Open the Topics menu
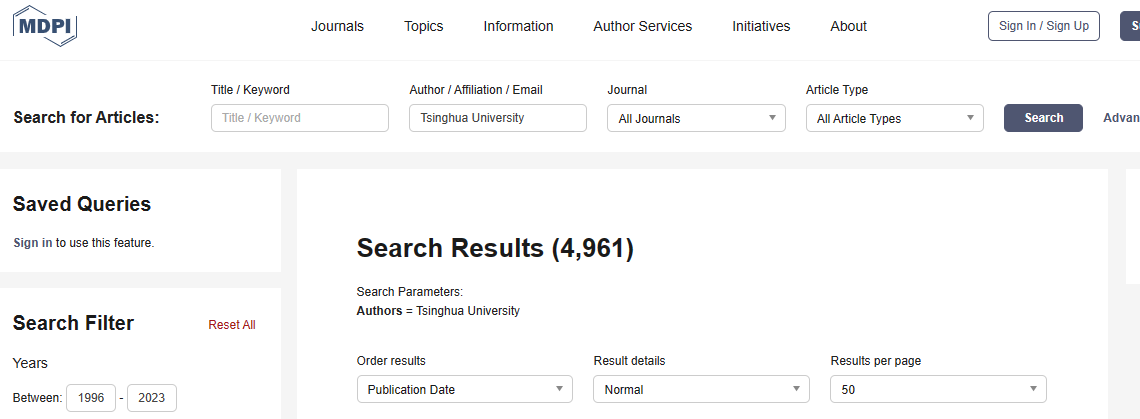 [x=423, y=26]
